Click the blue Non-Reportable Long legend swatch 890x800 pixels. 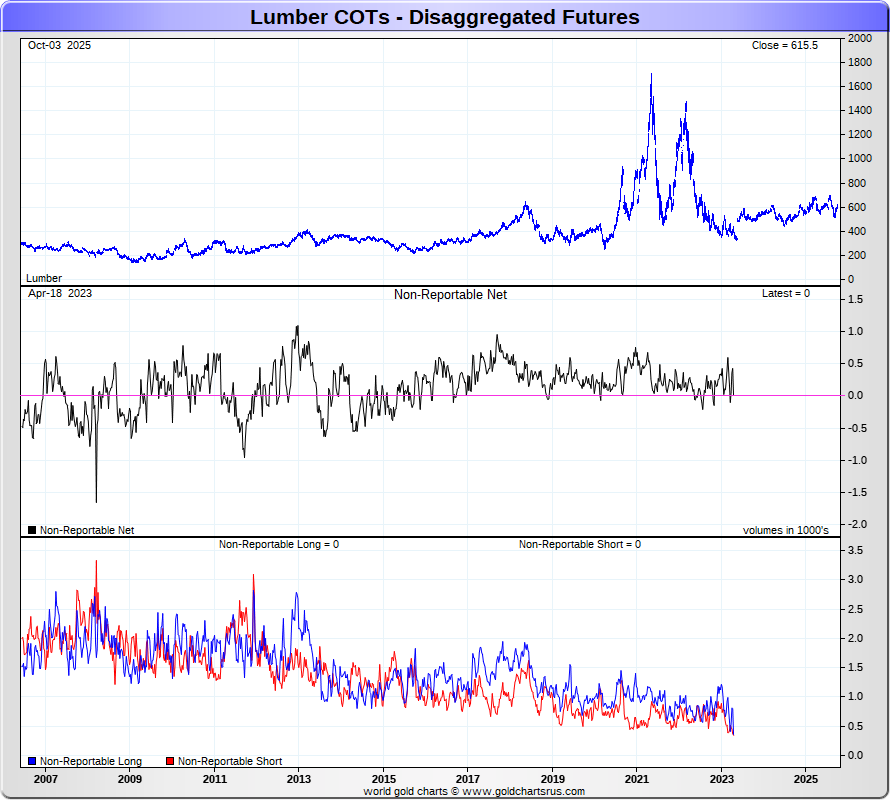point(32,761)
